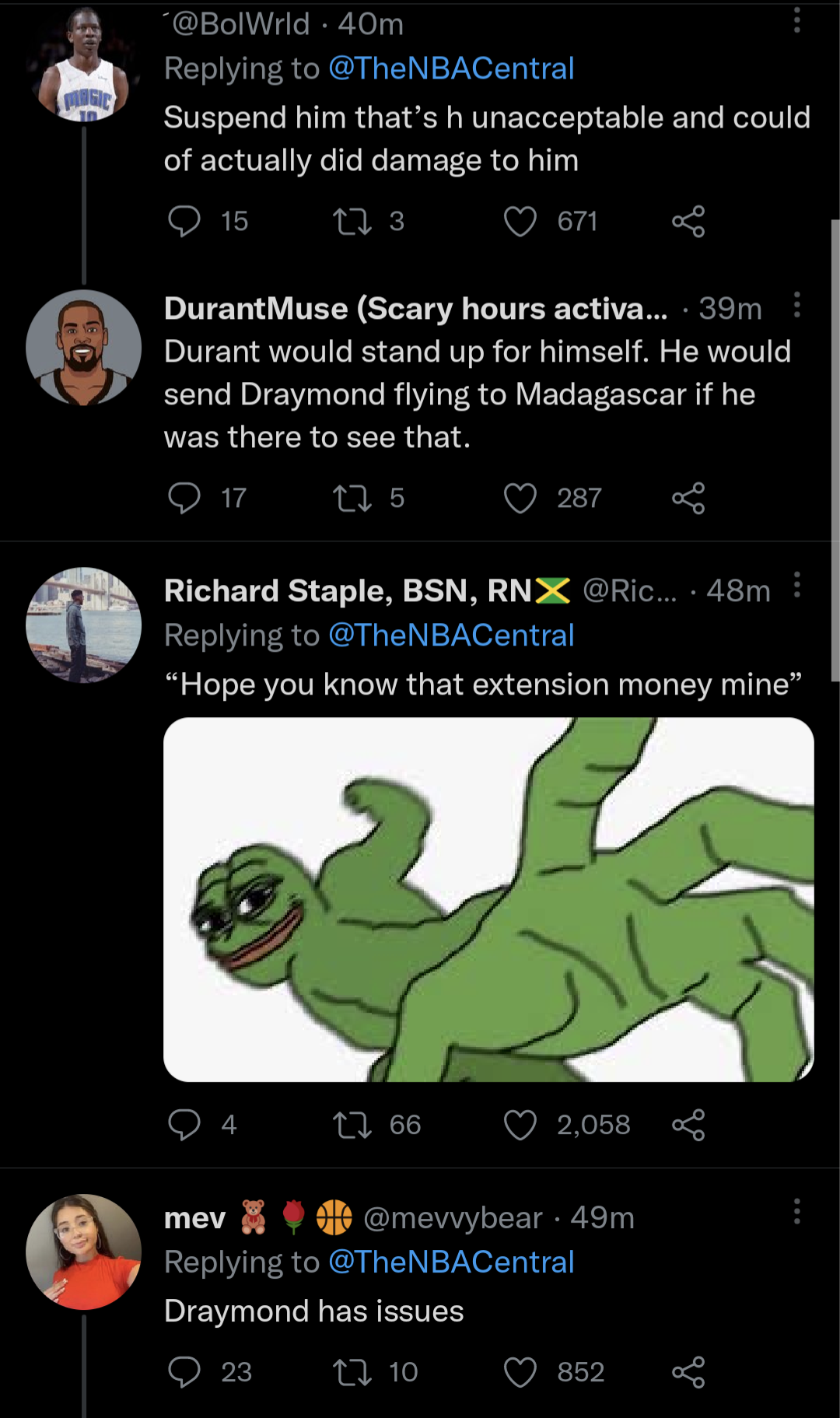Open more options on DurantMuse tweet
Screen dimensions: 840x1418
pyautogui.click(x=796, y=305)
